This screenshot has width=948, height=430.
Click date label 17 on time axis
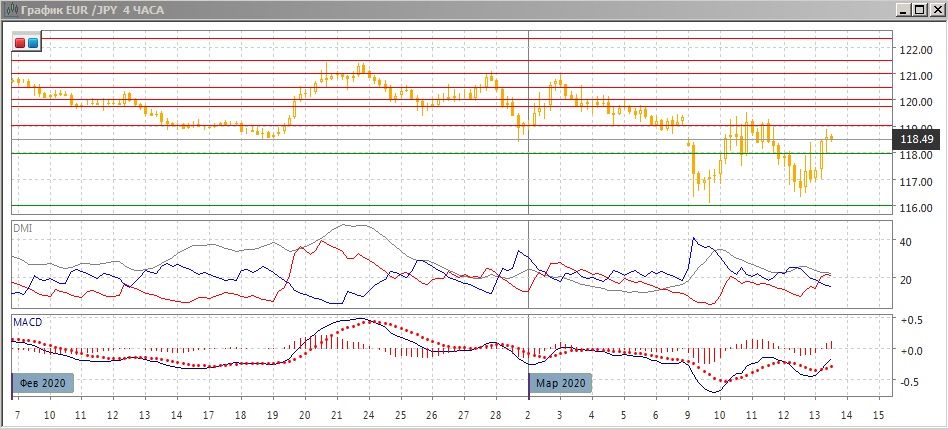pos(209,416)
